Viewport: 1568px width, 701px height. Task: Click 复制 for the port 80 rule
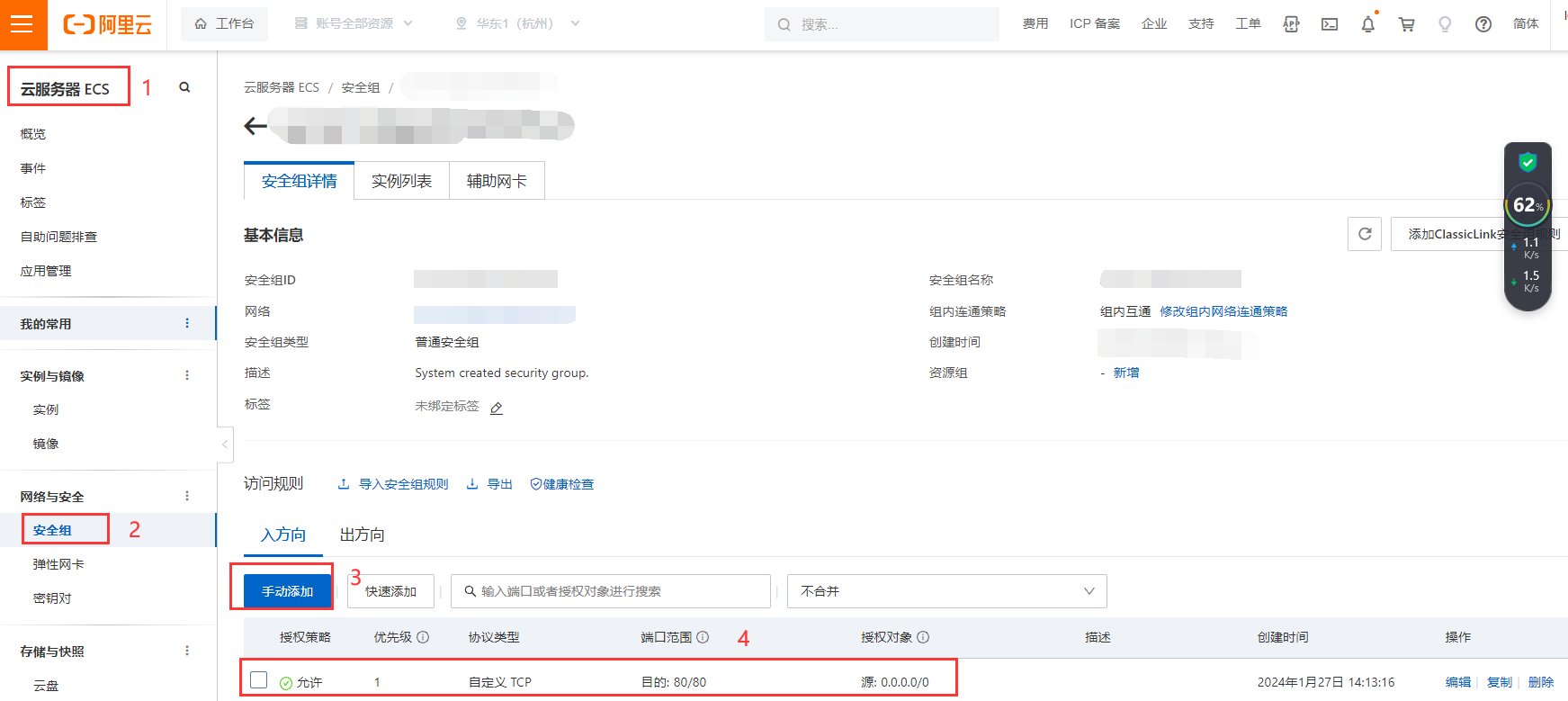[1500, 682]
